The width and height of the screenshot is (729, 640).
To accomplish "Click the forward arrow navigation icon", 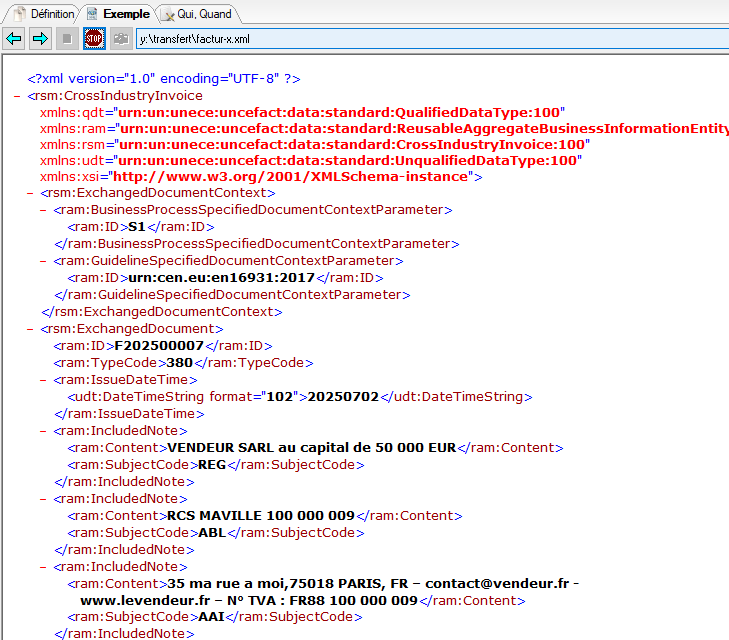I will pos(40,39).
